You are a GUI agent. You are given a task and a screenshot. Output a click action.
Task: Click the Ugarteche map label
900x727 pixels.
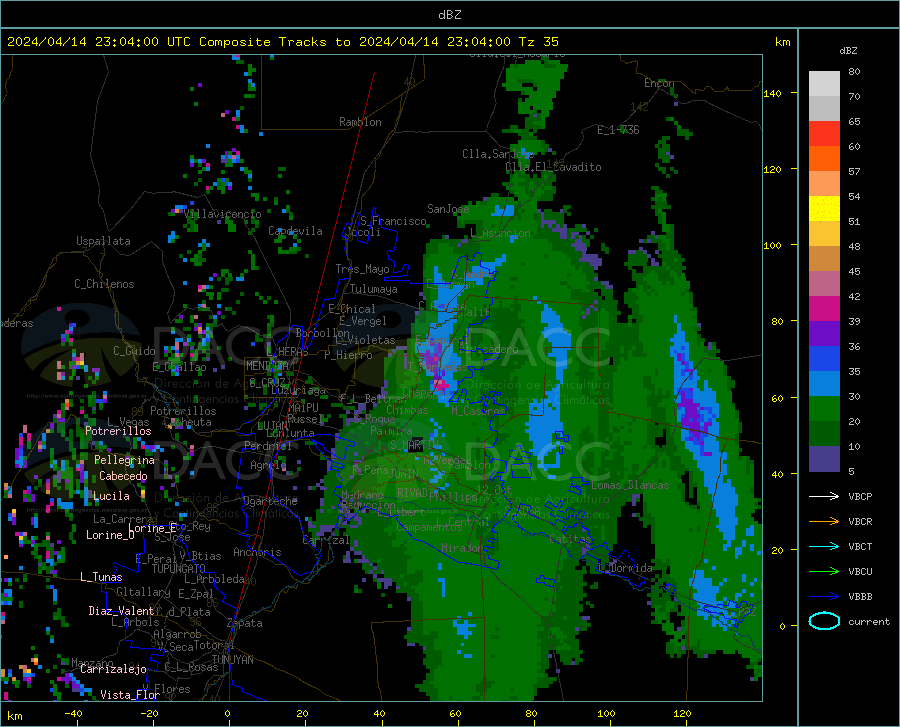tap(270, 501)
